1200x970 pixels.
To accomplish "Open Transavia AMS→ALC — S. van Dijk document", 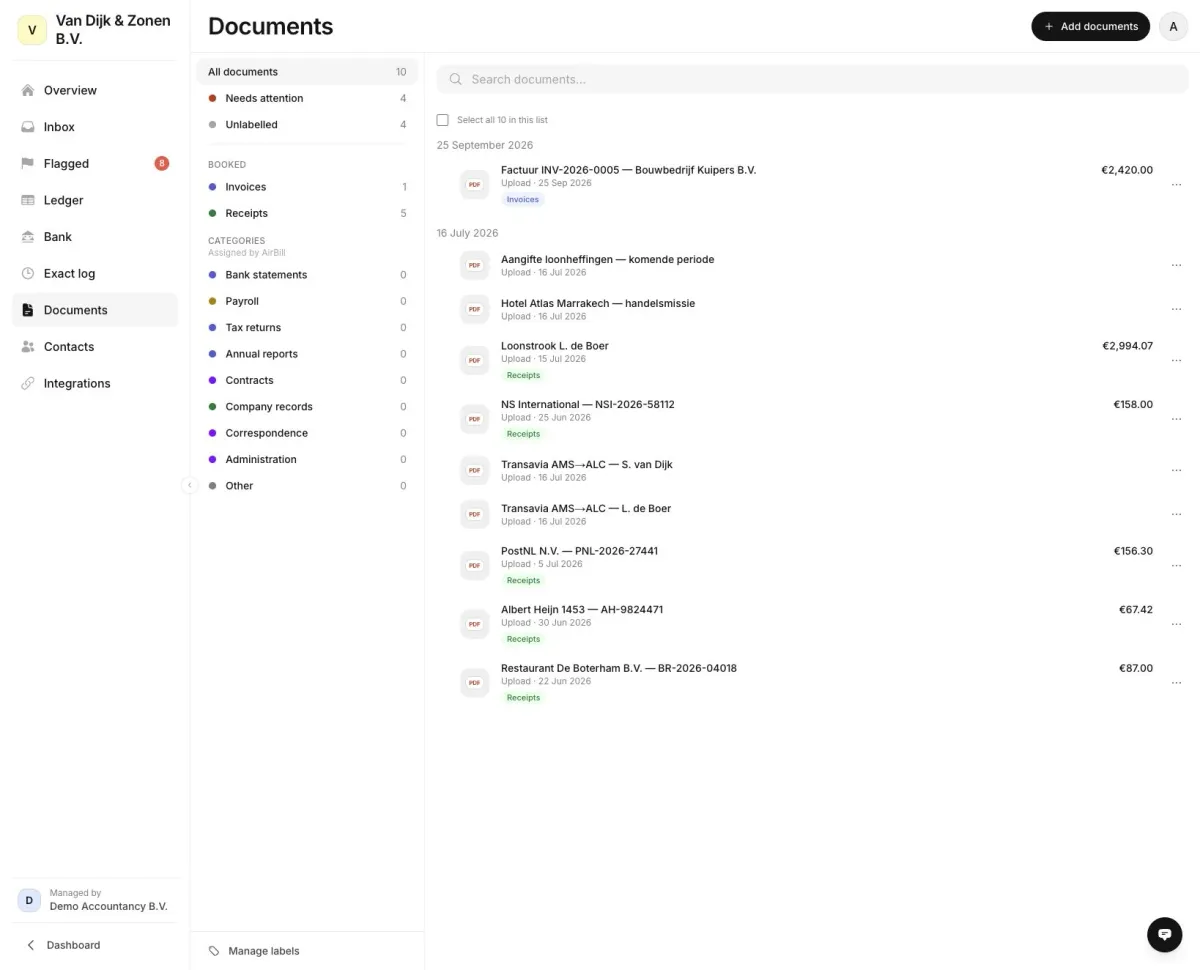I will click(x=587, y=464).
